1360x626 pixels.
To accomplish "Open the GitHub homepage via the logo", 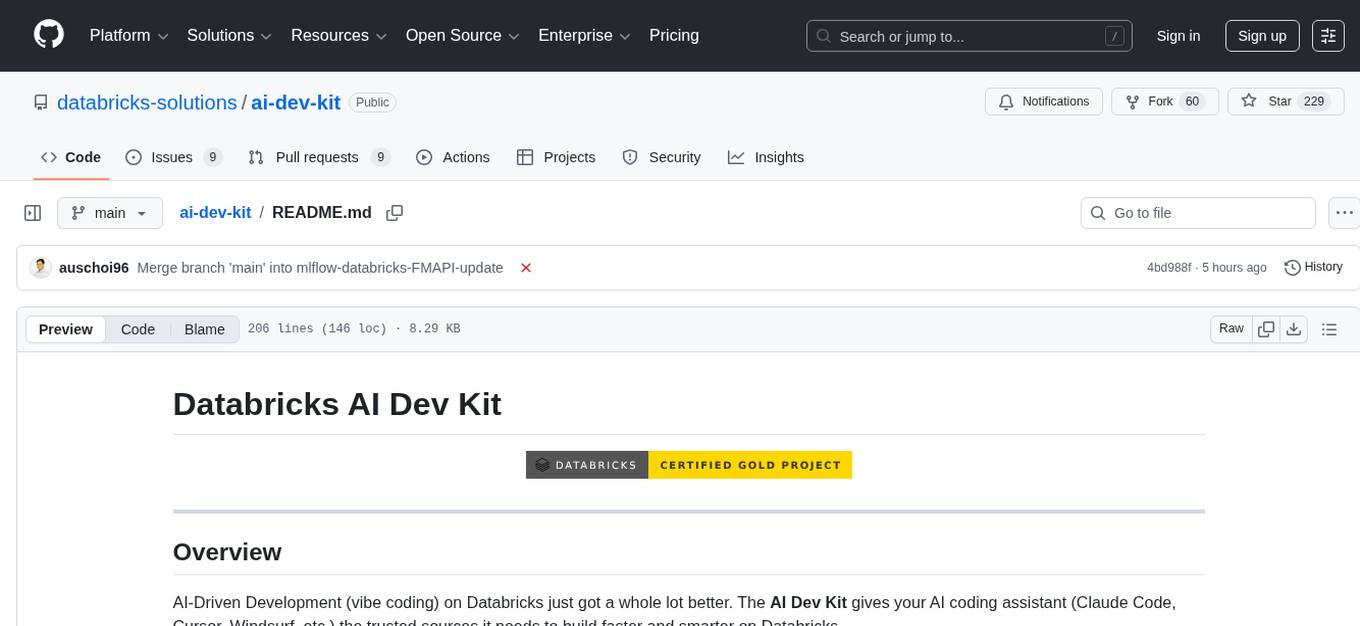I will [x=48, y=35].
